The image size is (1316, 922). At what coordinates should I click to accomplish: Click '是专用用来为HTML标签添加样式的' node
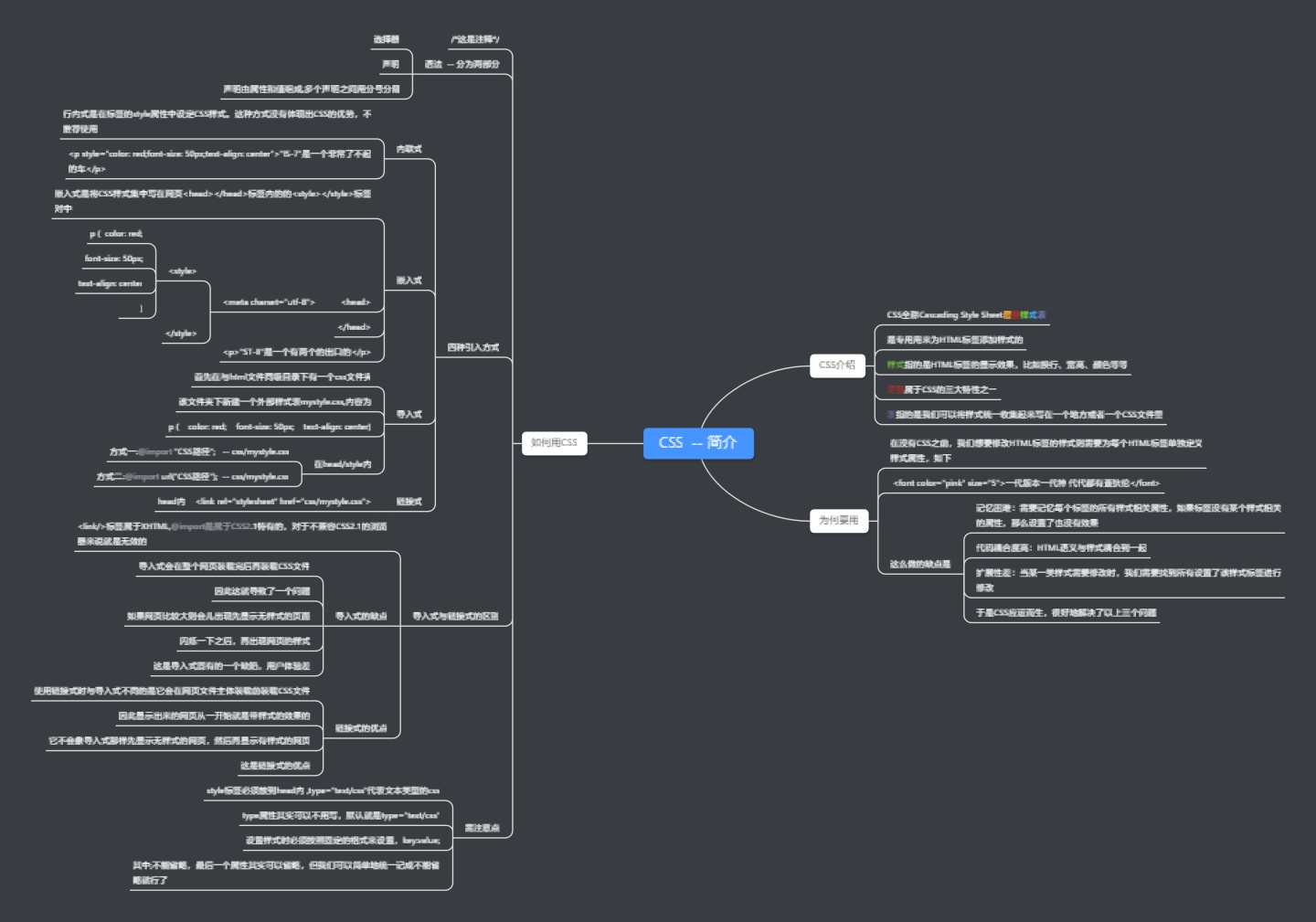[955, 340]
